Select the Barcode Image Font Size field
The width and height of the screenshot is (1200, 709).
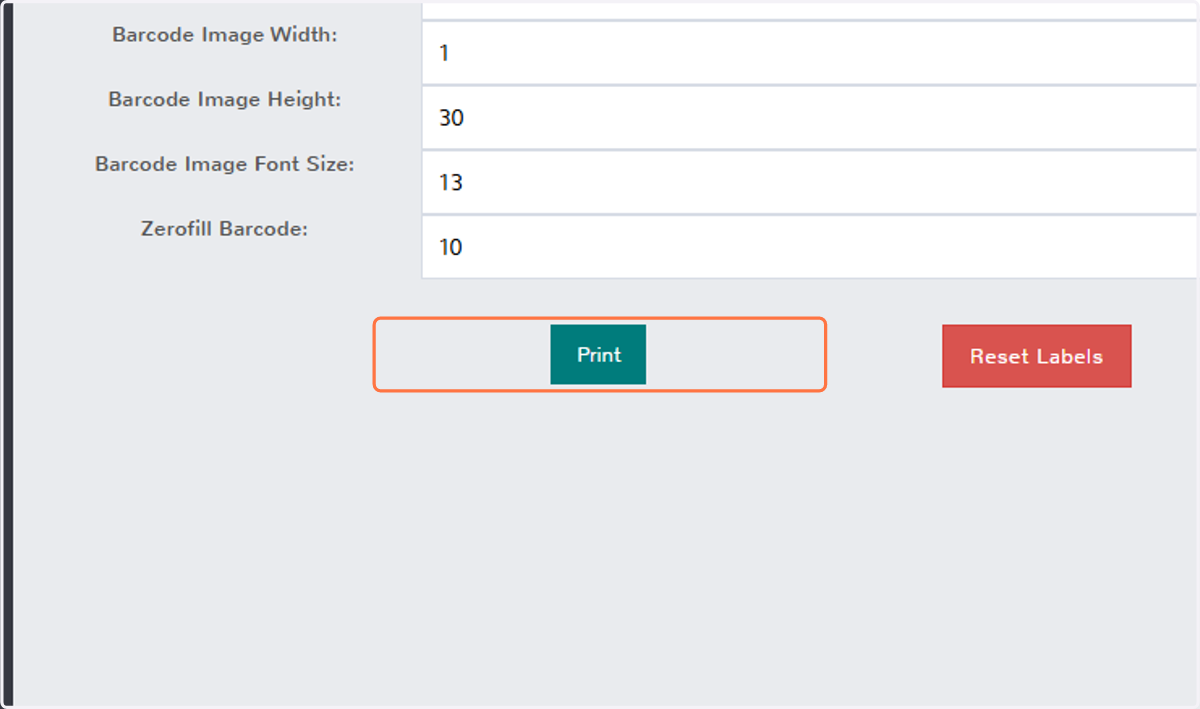pos(809,183)
